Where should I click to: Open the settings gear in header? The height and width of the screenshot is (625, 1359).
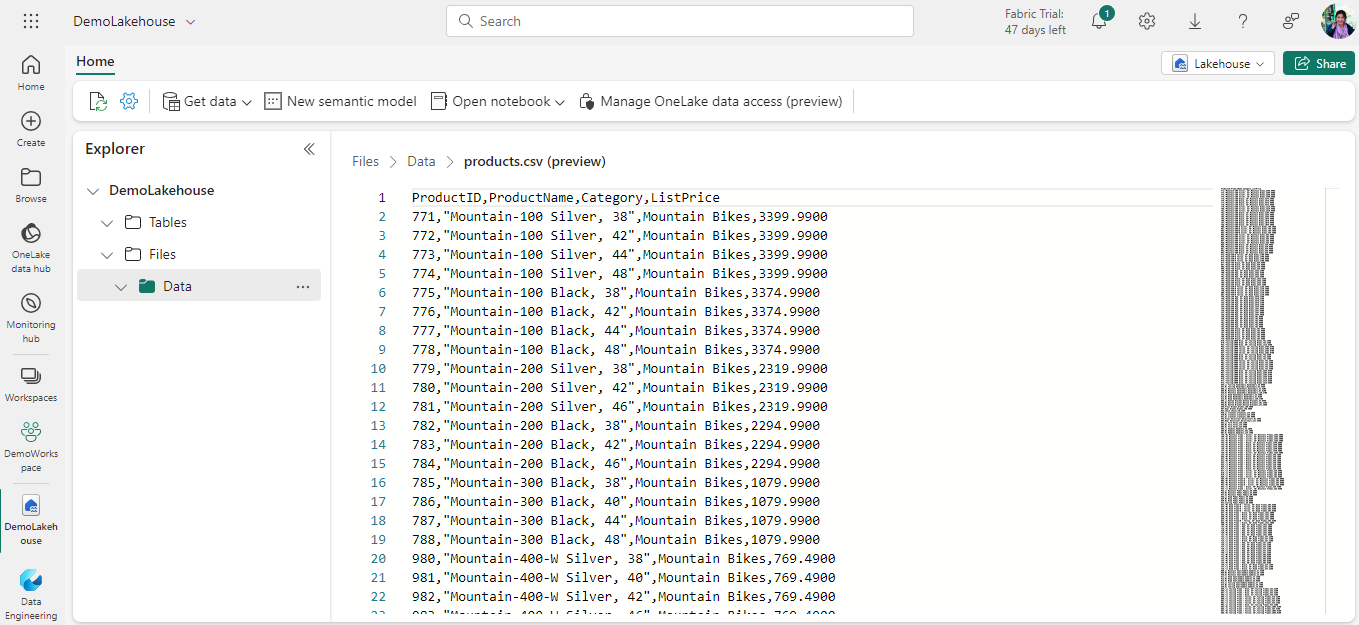[1147, 21]
